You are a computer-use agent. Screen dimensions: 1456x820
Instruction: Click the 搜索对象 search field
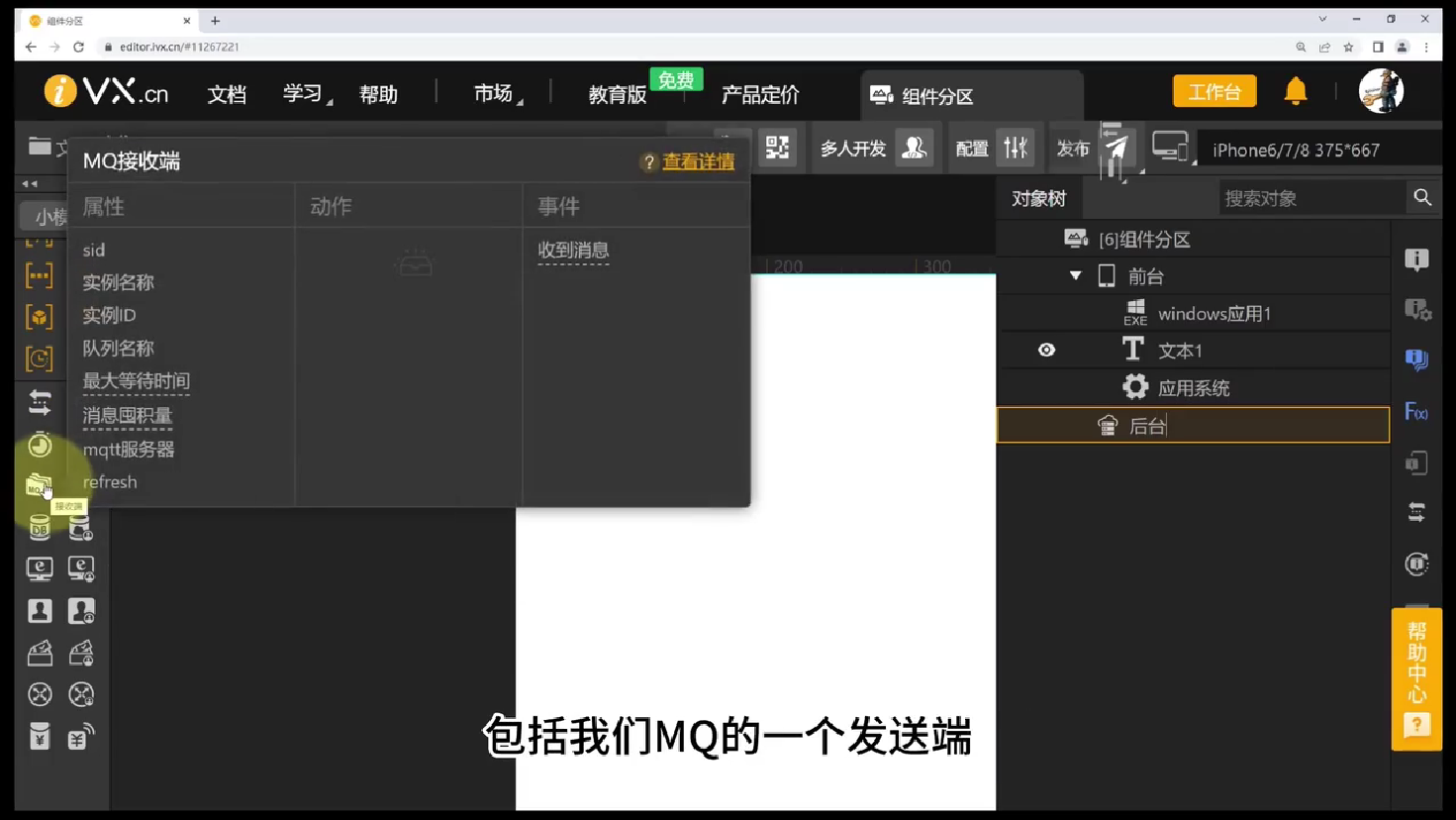click(1310, 199)
